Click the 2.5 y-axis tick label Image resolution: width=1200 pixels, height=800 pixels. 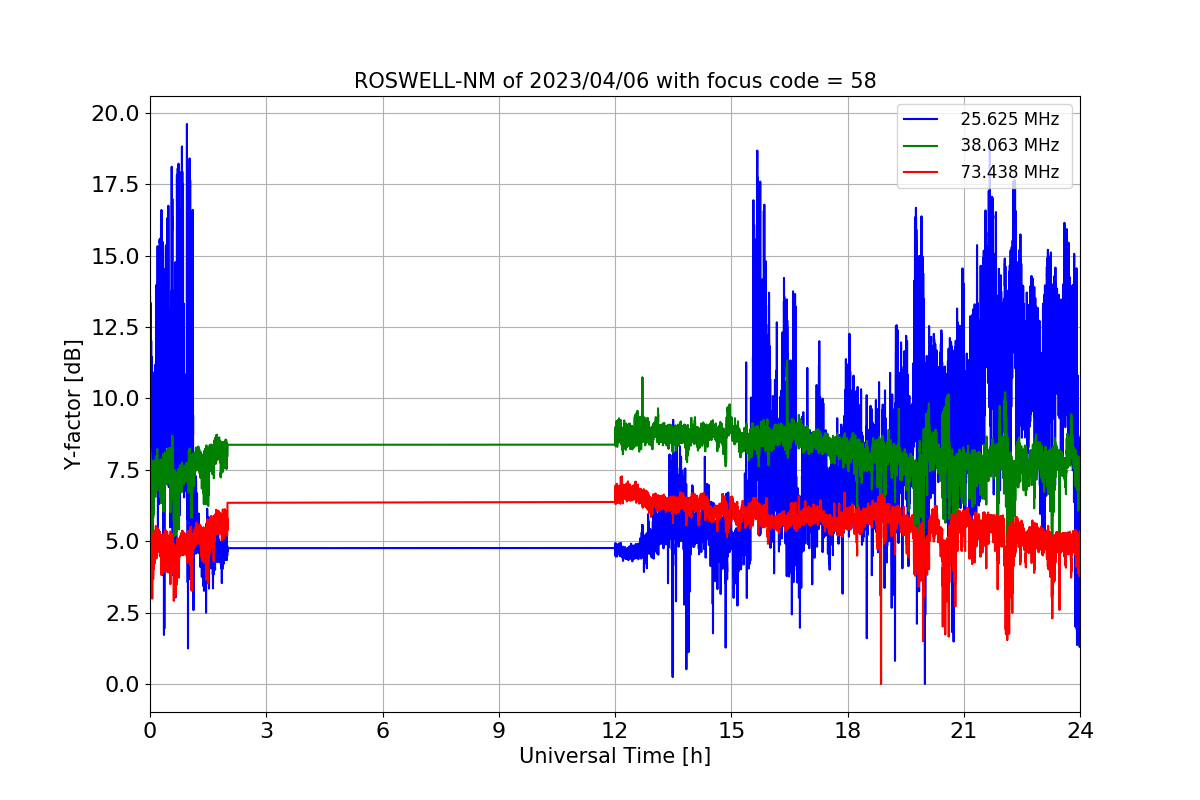coord(121,613)
